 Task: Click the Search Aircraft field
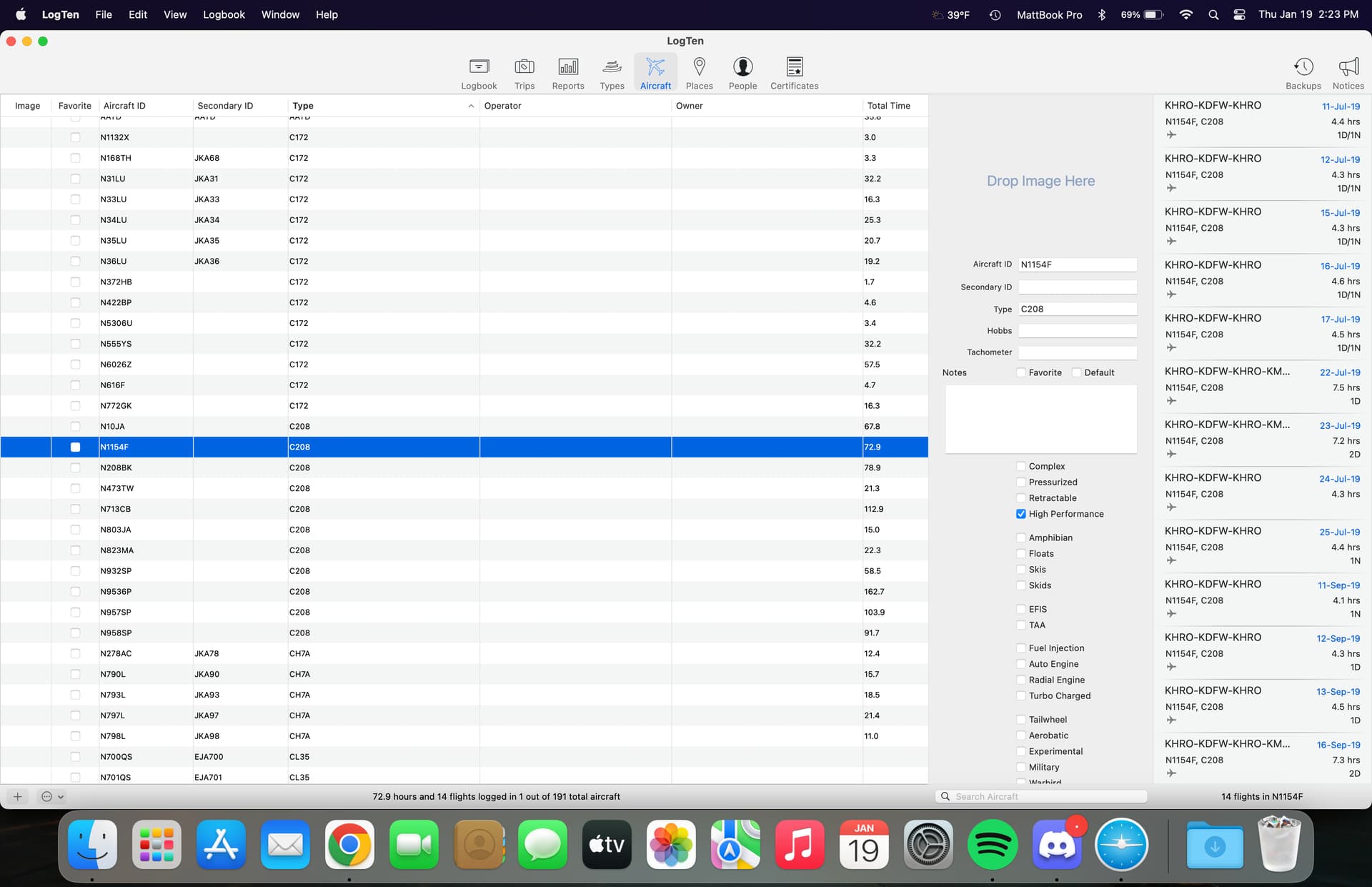(x=1047, y=796)
